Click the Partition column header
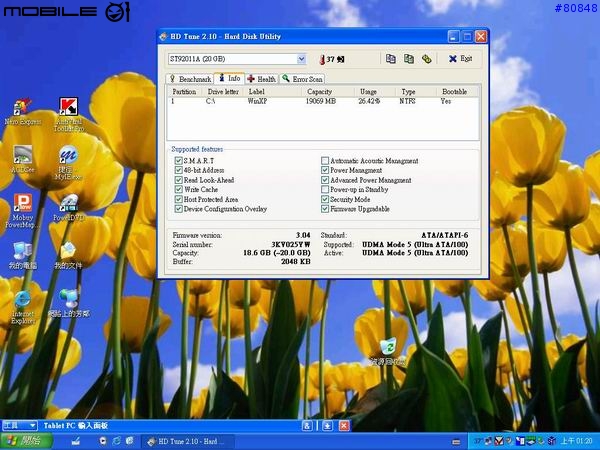This screenshot has height=450, width=600. click(x=185, y=91)
